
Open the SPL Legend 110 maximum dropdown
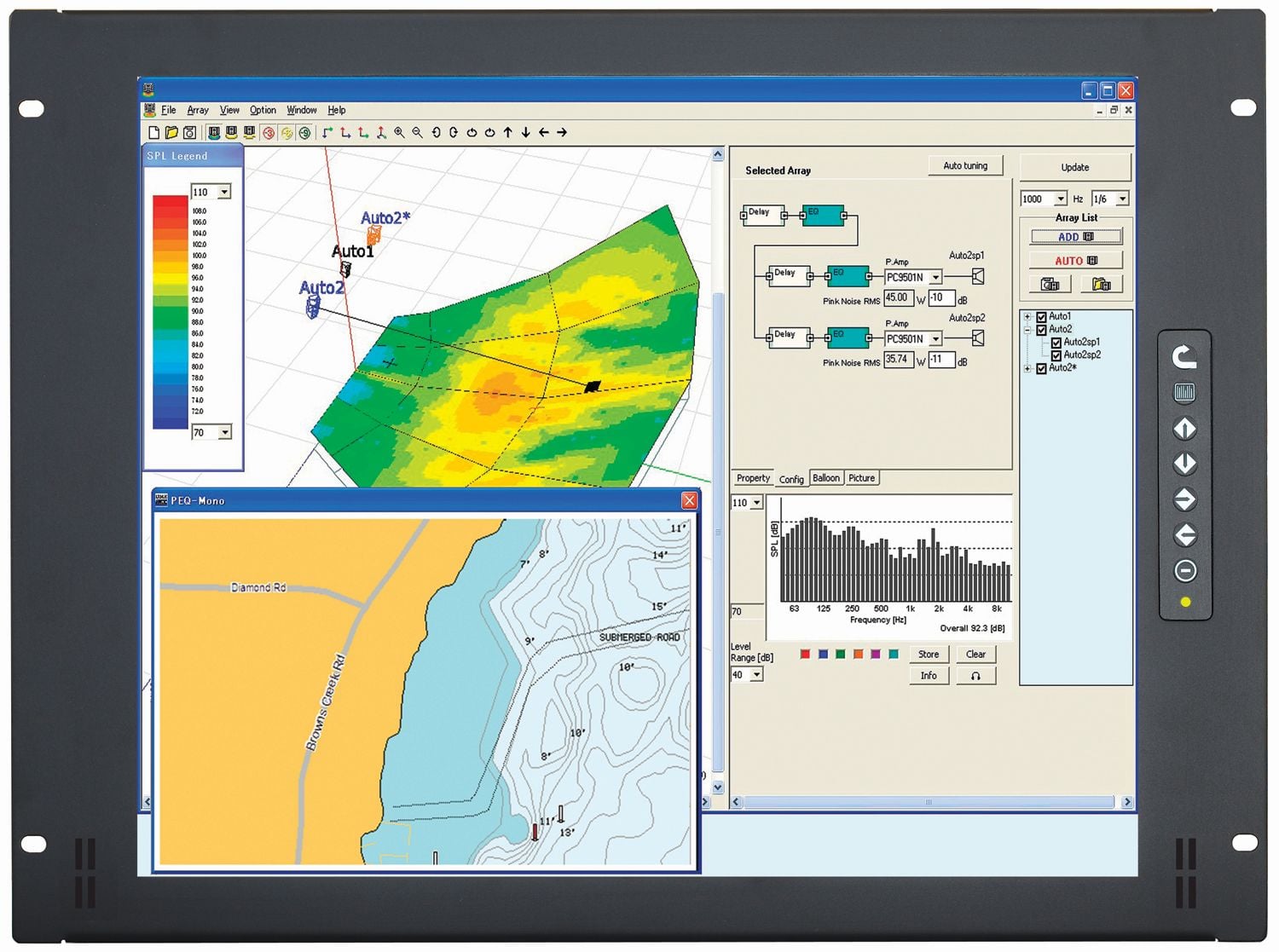coord(224,193)
